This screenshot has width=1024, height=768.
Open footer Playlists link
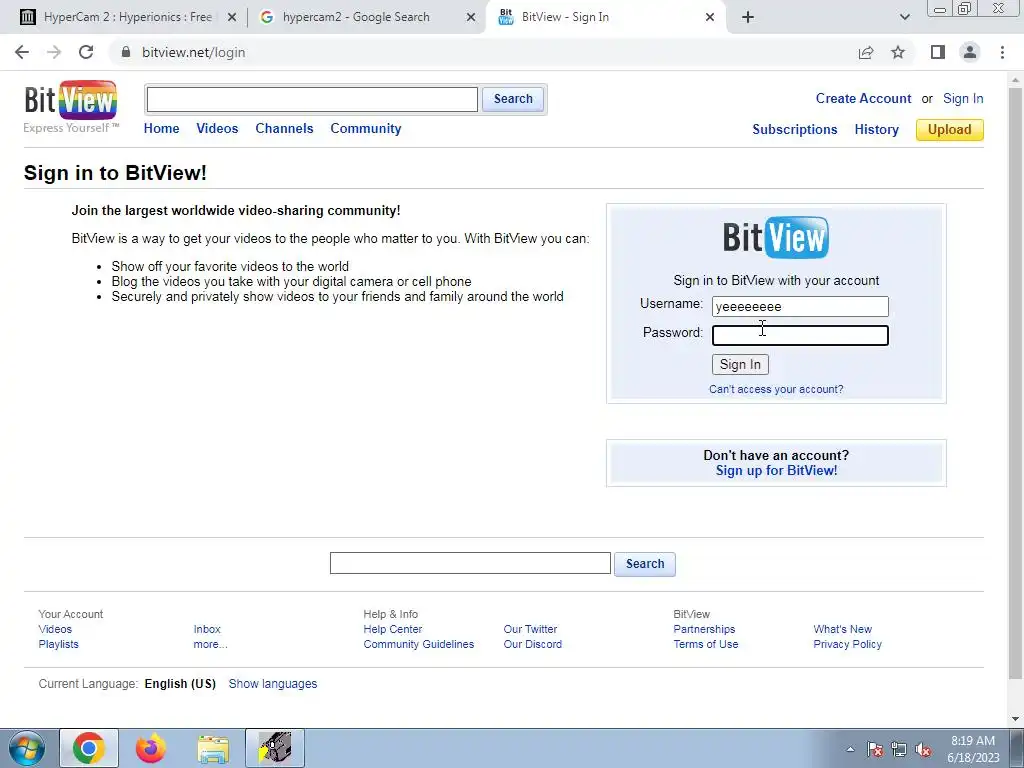(x=58, y=644)
